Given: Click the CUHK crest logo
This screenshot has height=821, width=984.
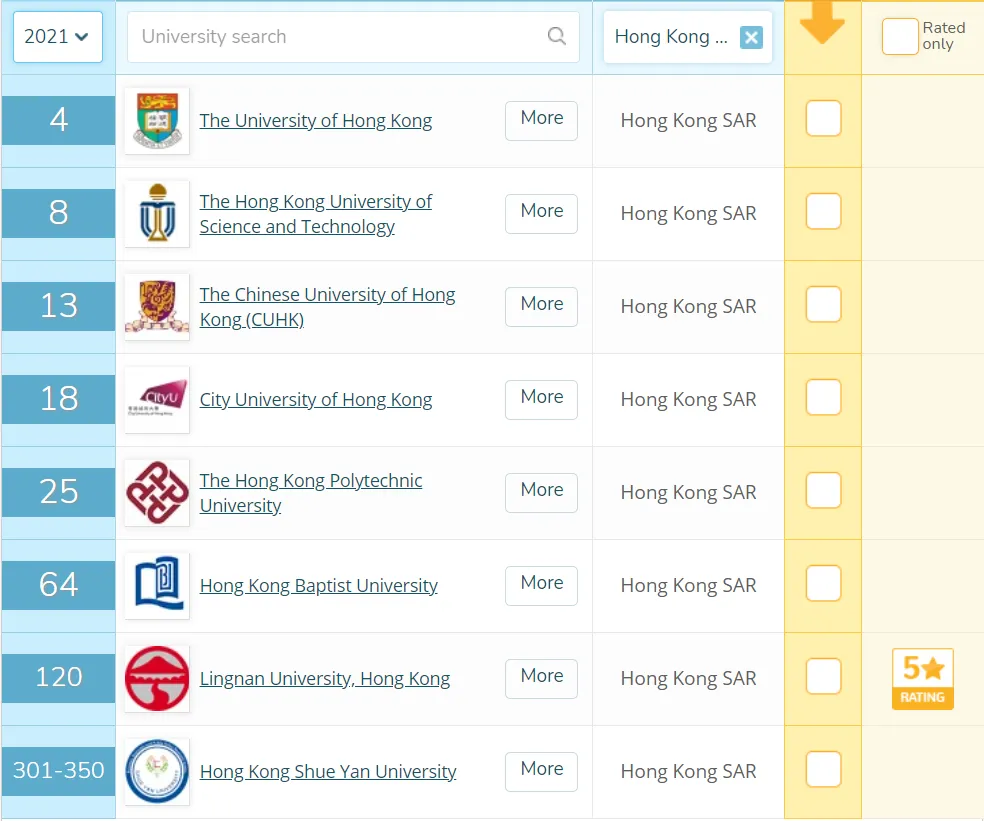Looking at the screenshot, I should point(157,307).
